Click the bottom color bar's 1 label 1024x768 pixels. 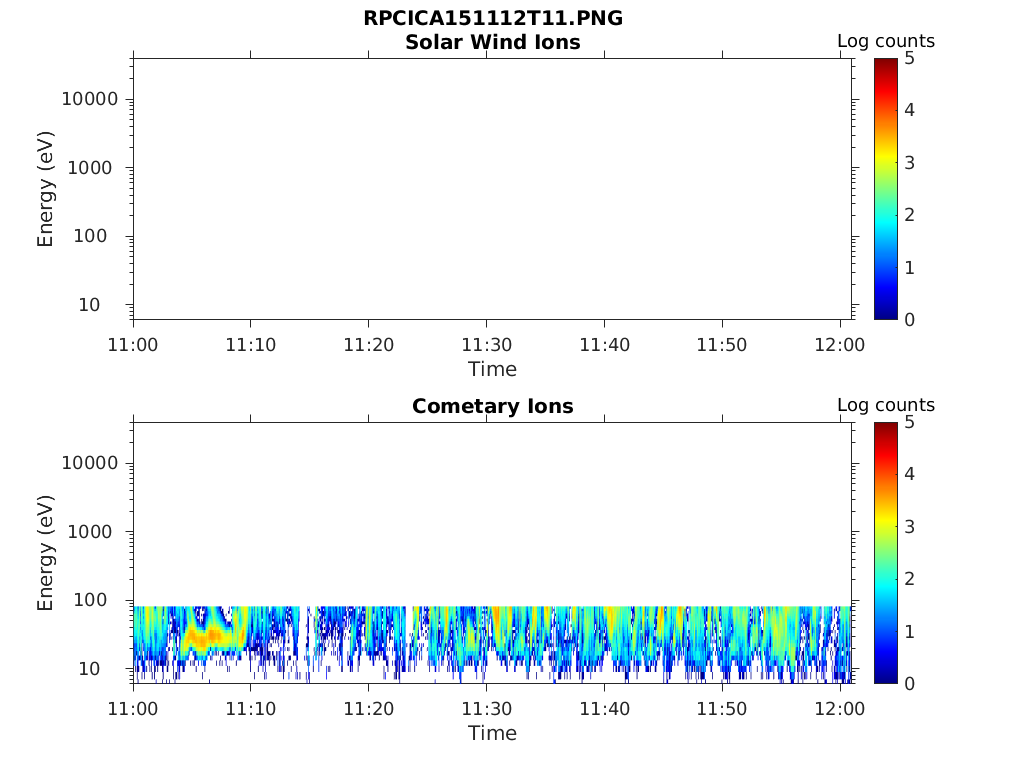909,632
